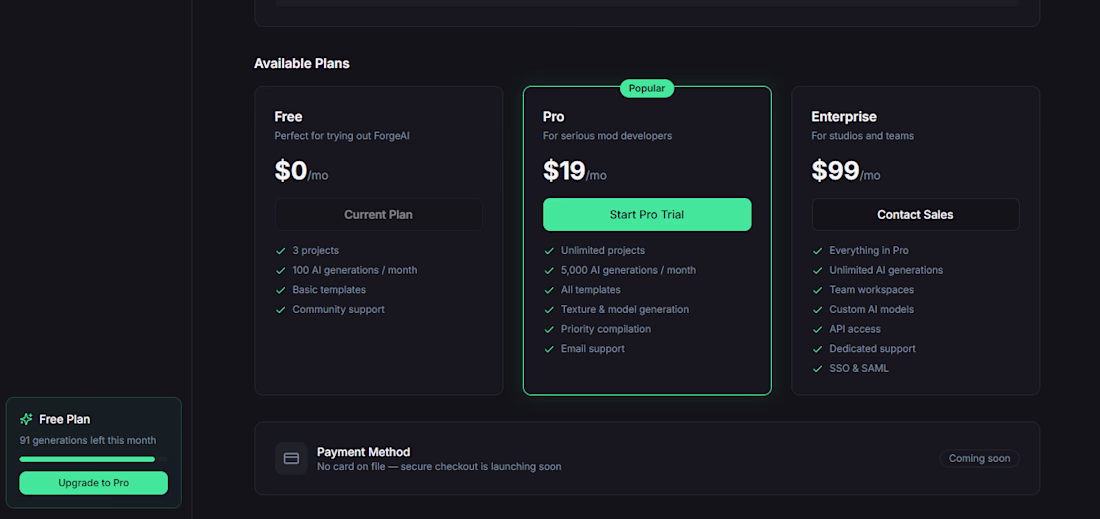Click the checkmark beside Priority compilation
1100x519 pixels.
[x=549, y=329]
